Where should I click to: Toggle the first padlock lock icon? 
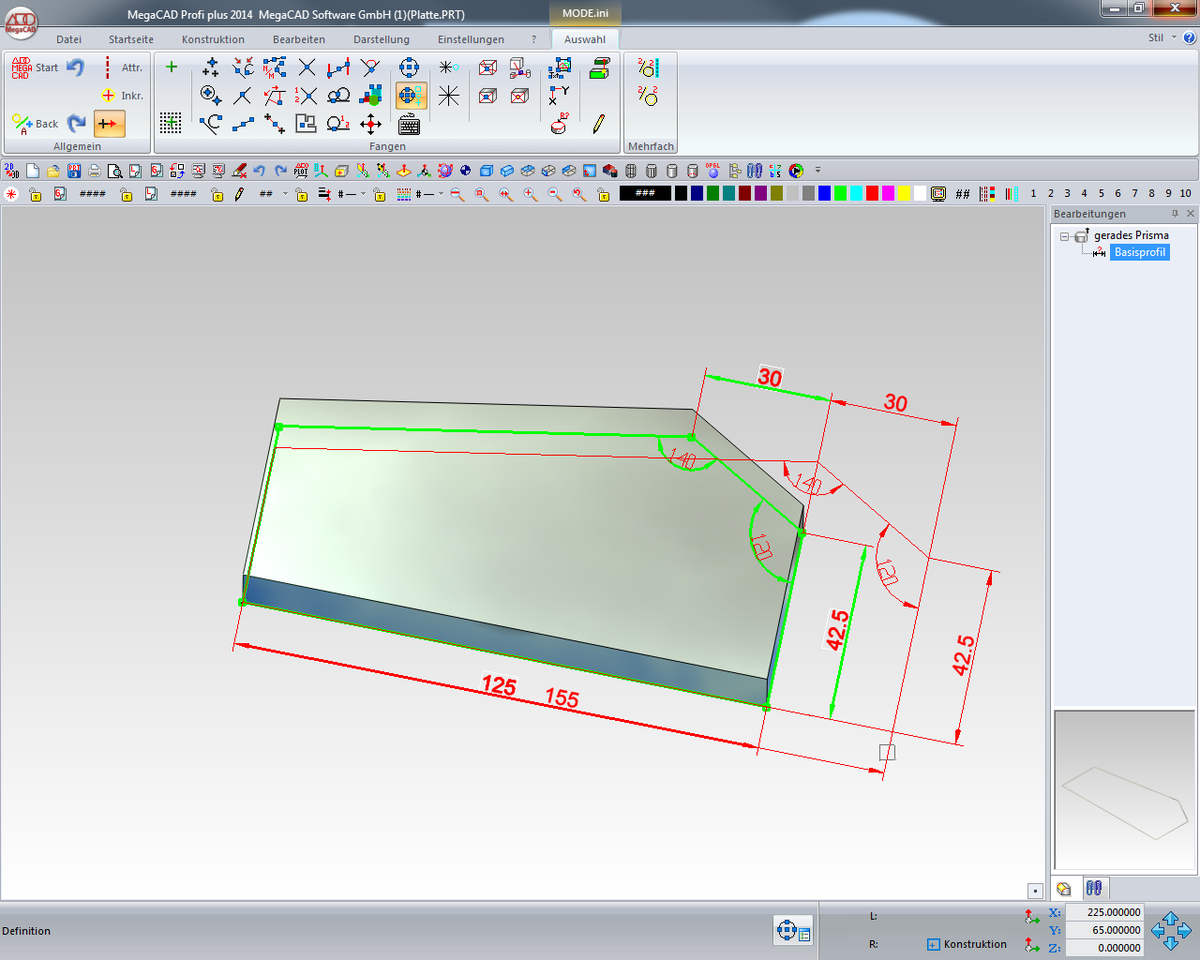tap(35, 194)
